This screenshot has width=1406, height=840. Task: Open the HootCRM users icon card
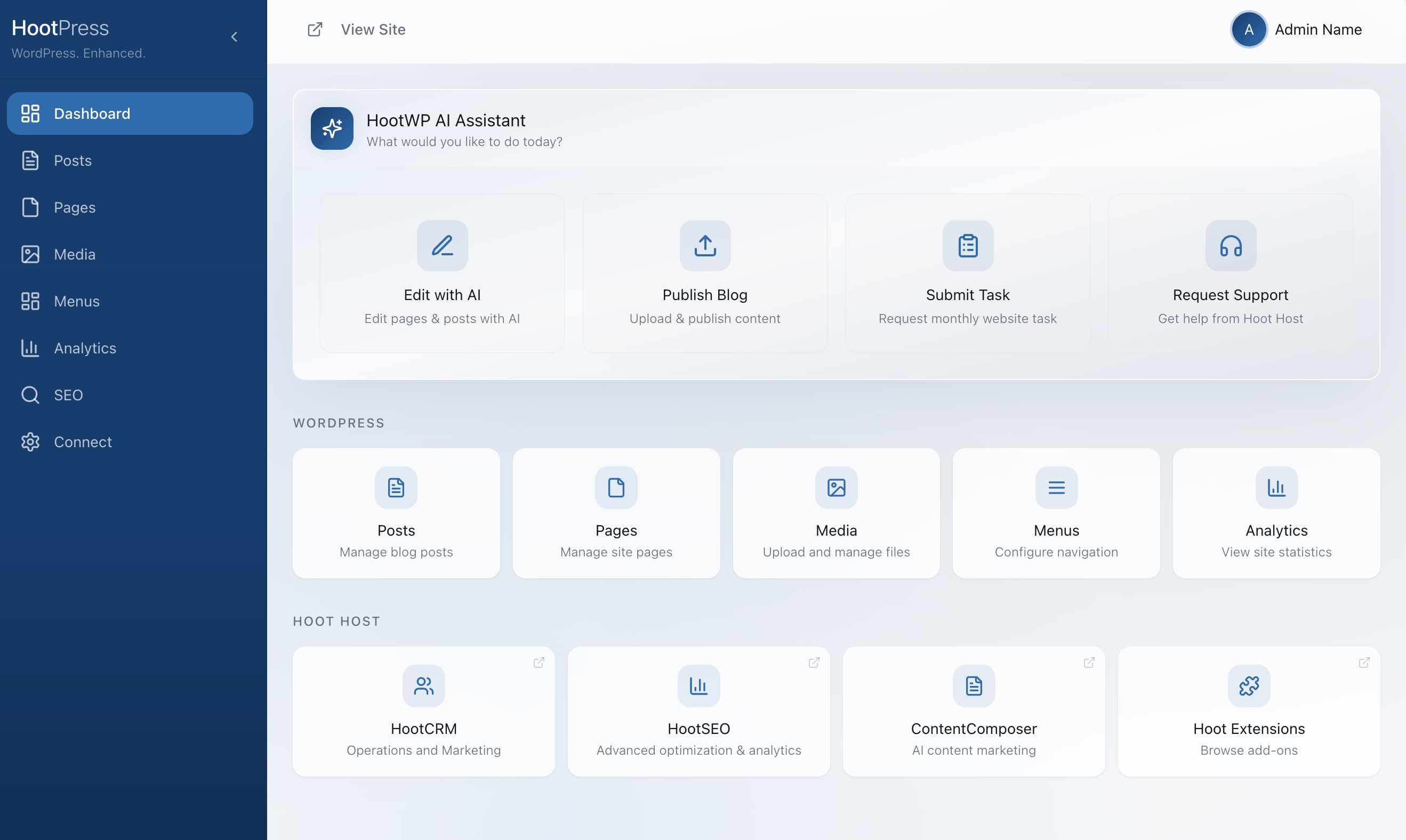pos(423,686)
